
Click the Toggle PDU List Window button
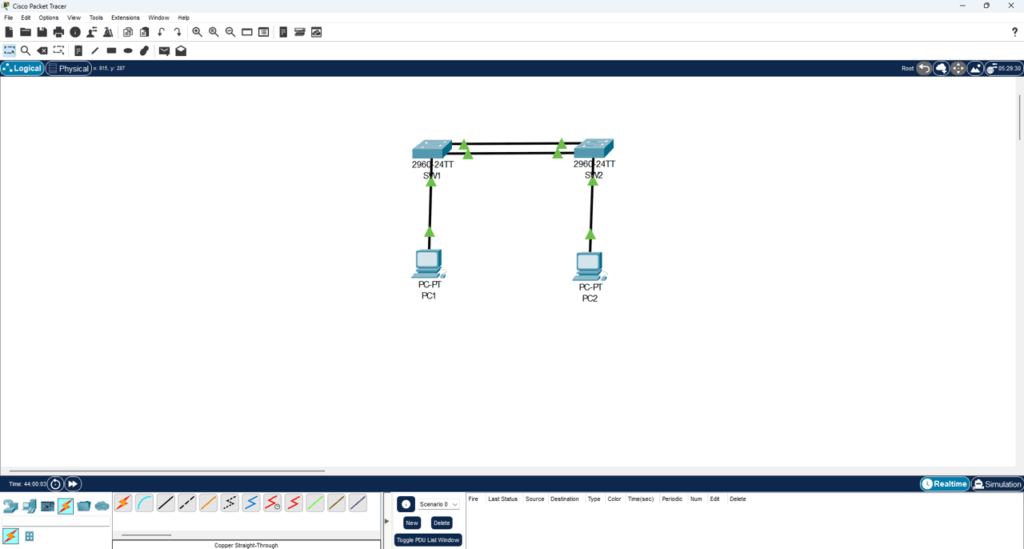click(x=428, y=540)
